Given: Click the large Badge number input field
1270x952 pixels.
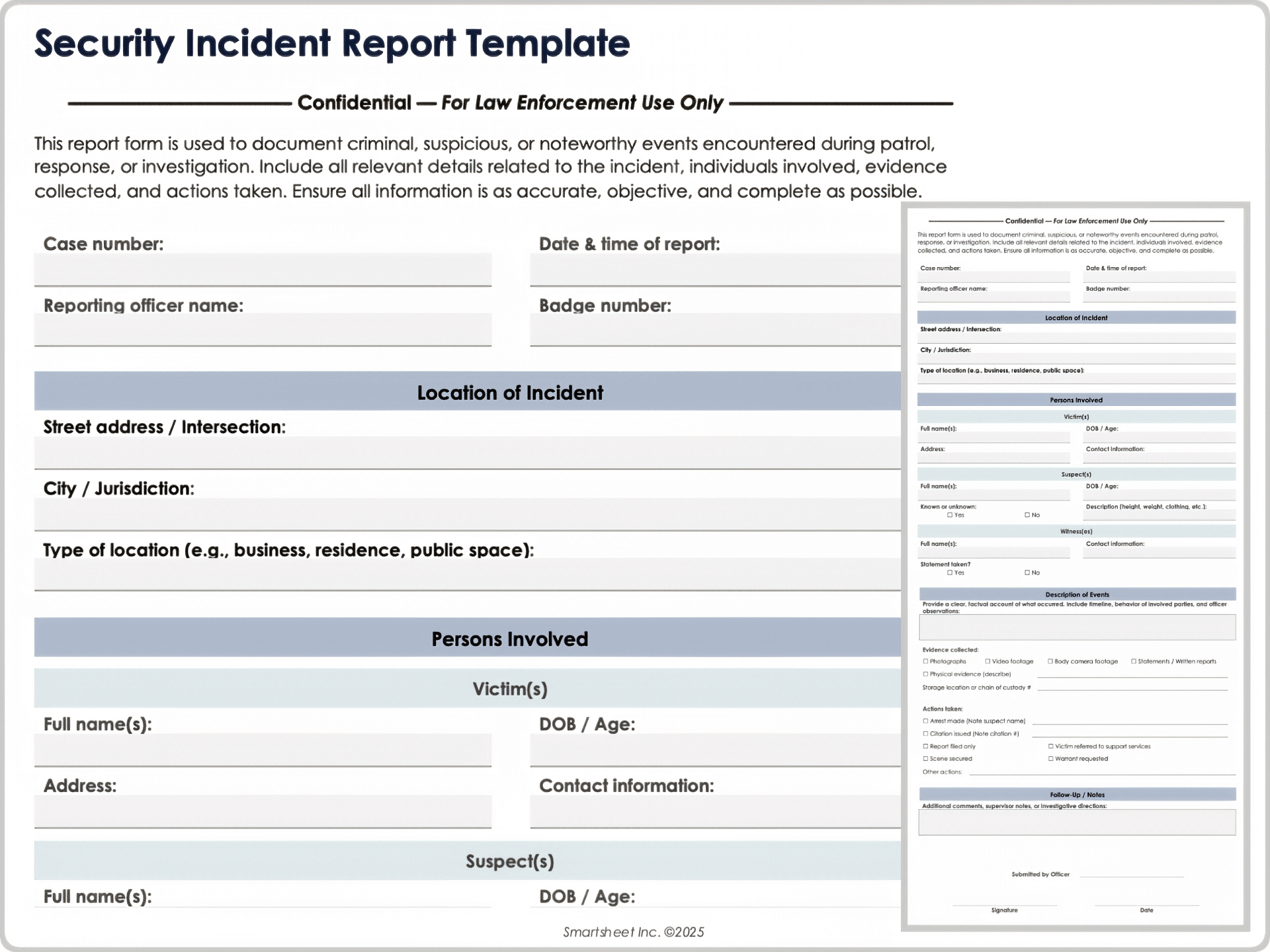Looking at the screenshot, I should tap(714, 330).
